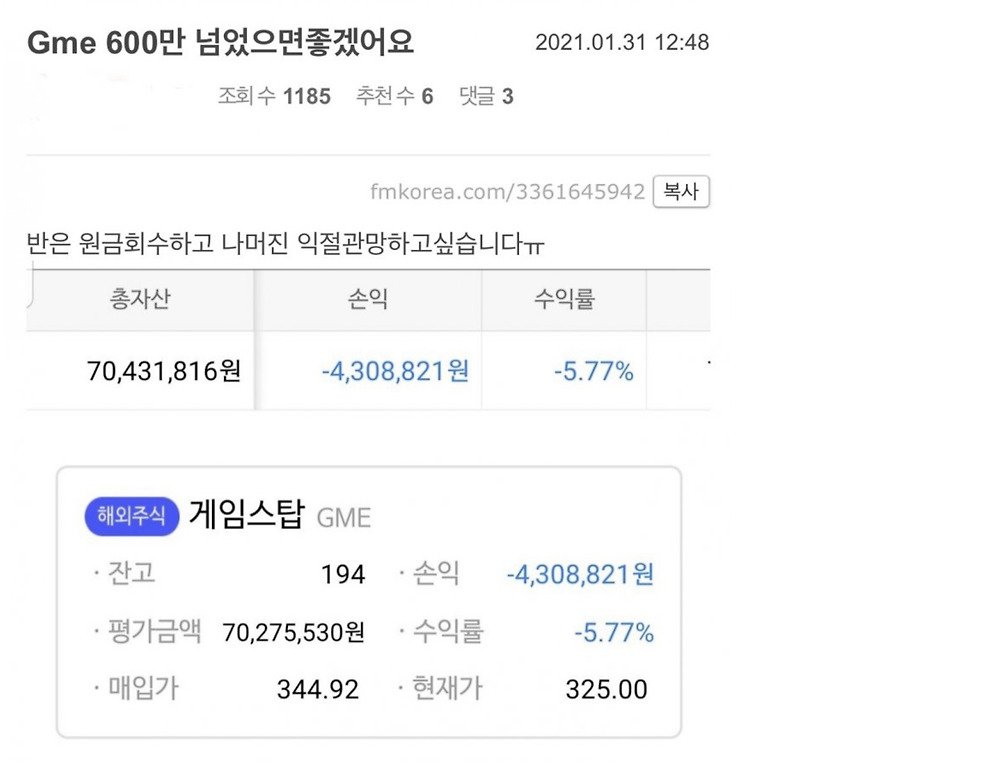Select the 댓글 3 comment count
Image resolution: width=1000 pixels, height=774 pixels.
(486, 96)
